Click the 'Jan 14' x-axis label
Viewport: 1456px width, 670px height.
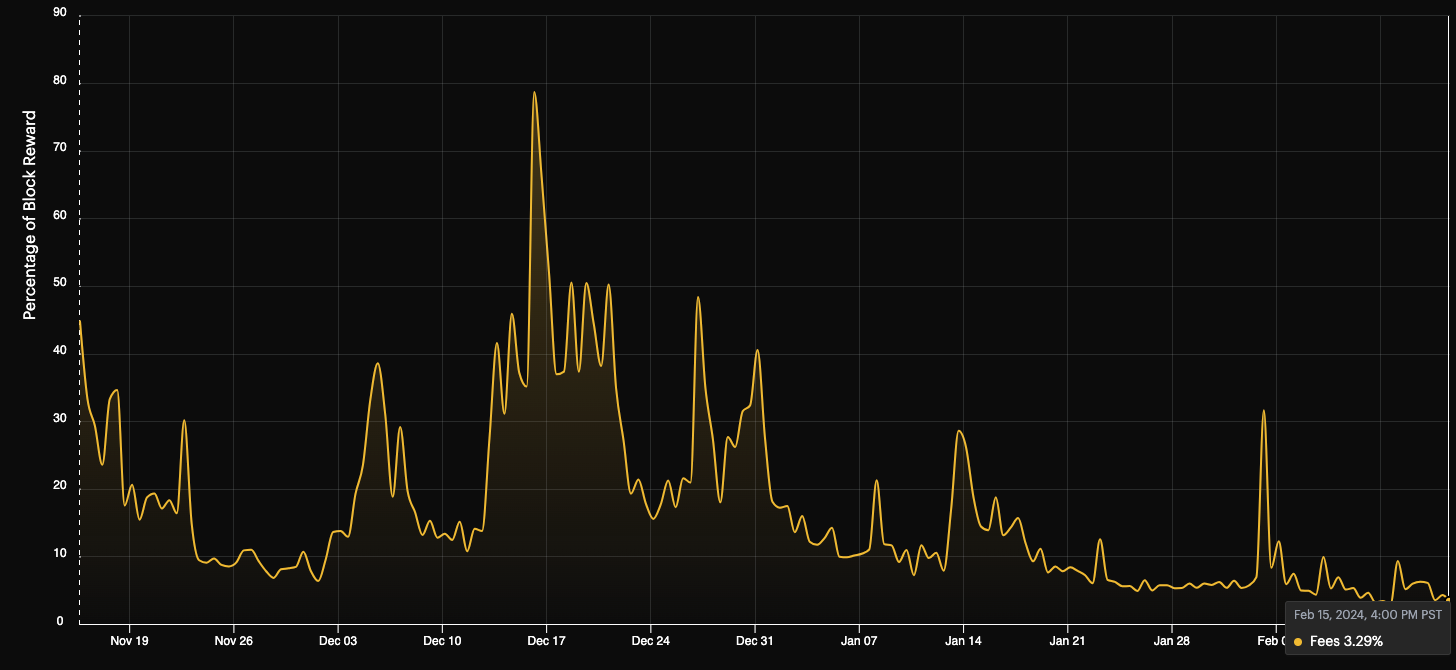[963, 641]
